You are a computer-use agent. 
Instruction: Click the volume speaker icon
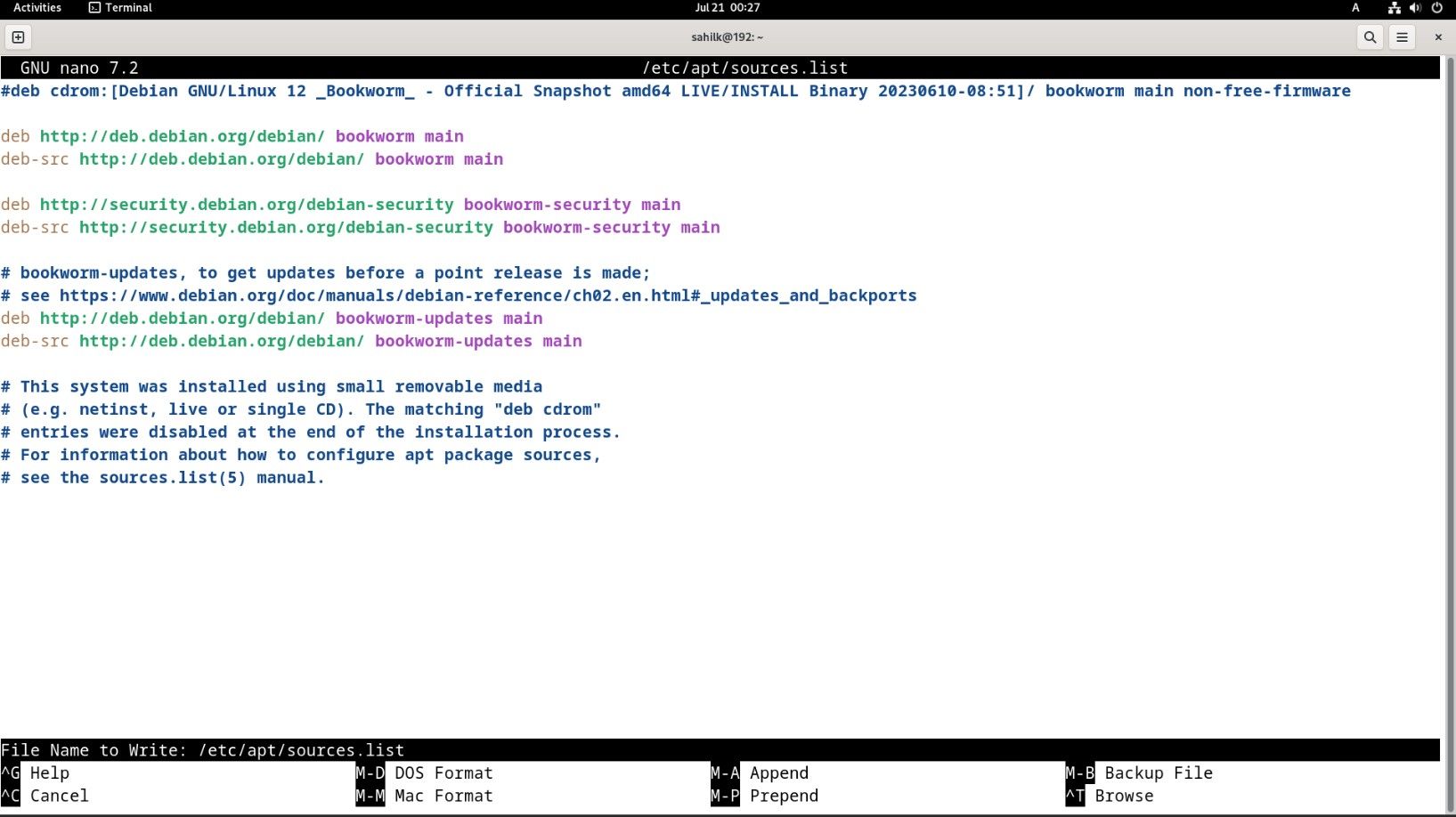point(1415,8)
